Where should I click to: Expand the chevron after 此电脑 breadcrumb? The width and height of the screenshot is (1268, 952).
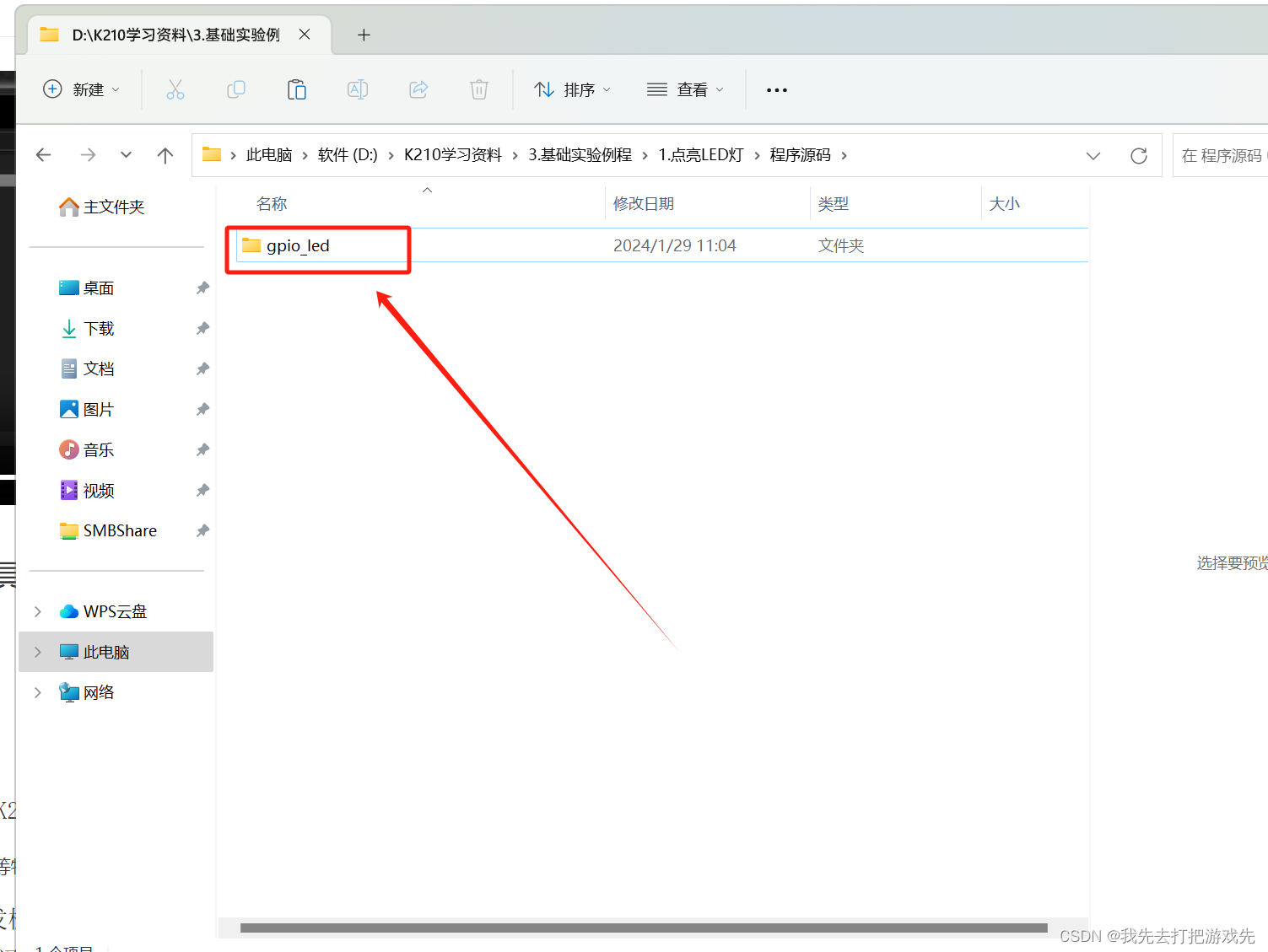click(x=305, y=155)
